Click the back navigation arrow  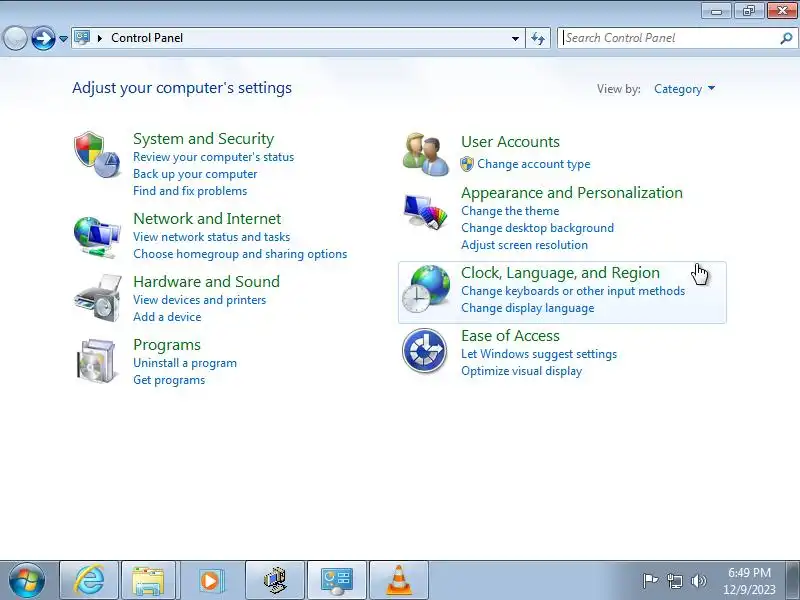tap(15, 38)
